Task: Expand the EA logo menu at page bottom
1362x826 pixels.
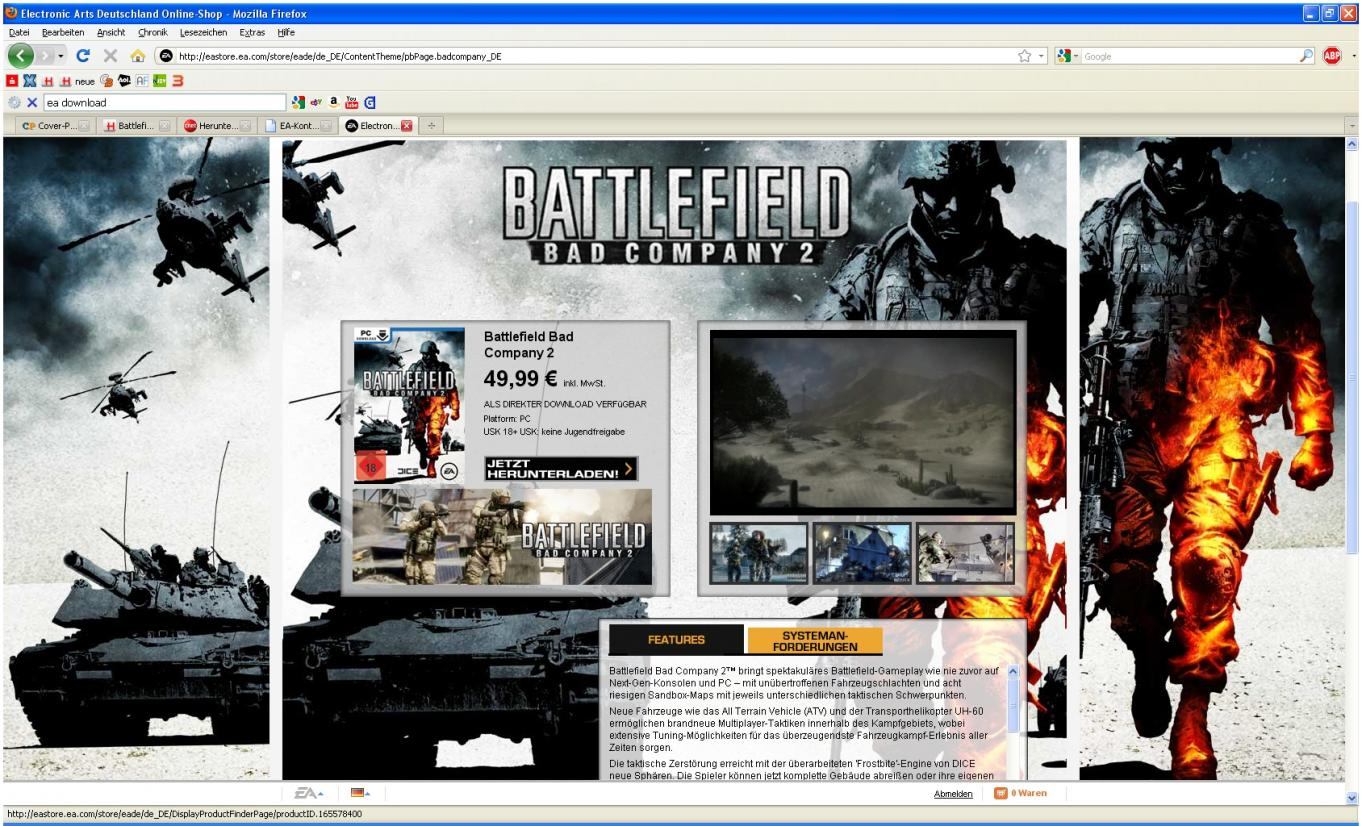Action: click(308, 793)
